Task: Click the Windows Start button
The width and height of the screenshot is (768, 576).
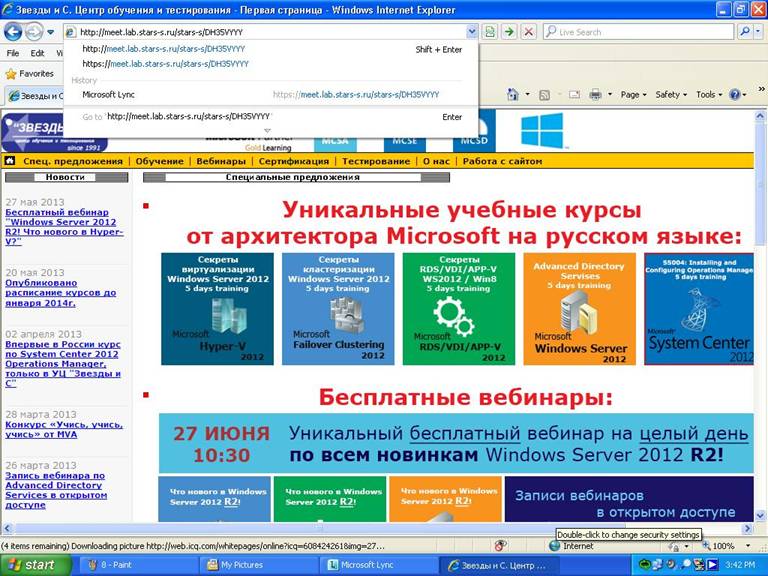Action: point(34,565)
